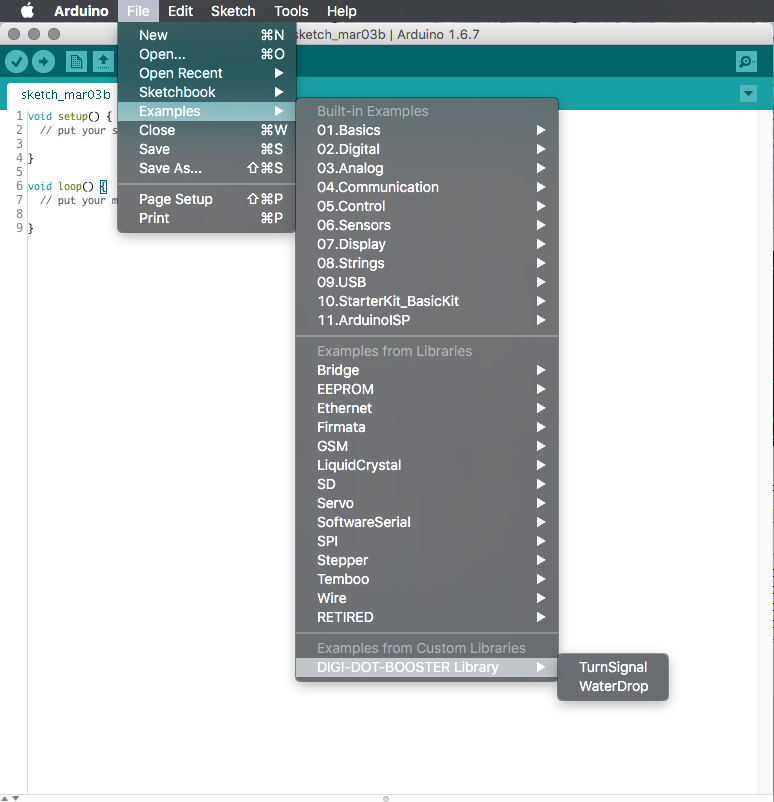This screenshot has width=774, height=802.
Task: Click line number 9 in the gutter
Action: click(19, 228)
